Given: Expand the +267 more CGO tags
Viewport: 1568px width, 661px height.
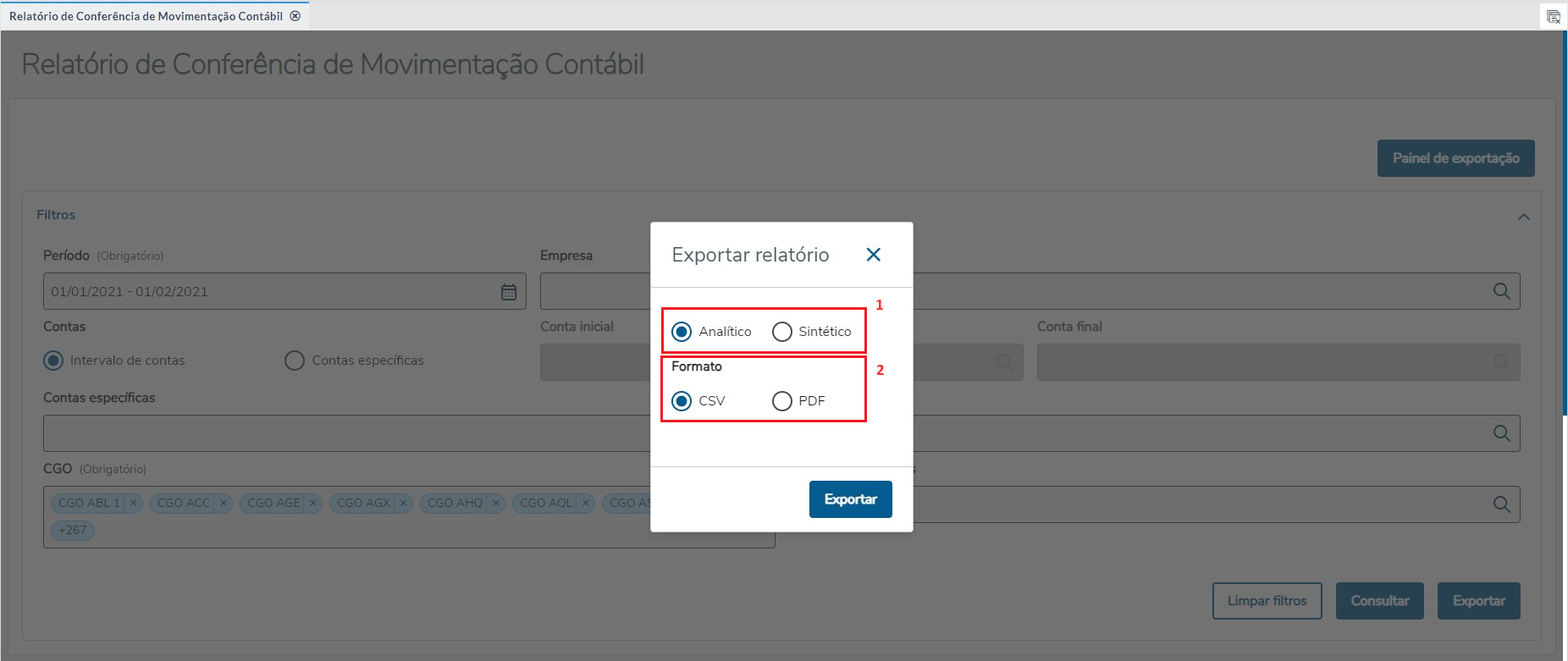Looking at the screenshot, I should [x=73, y=531].
